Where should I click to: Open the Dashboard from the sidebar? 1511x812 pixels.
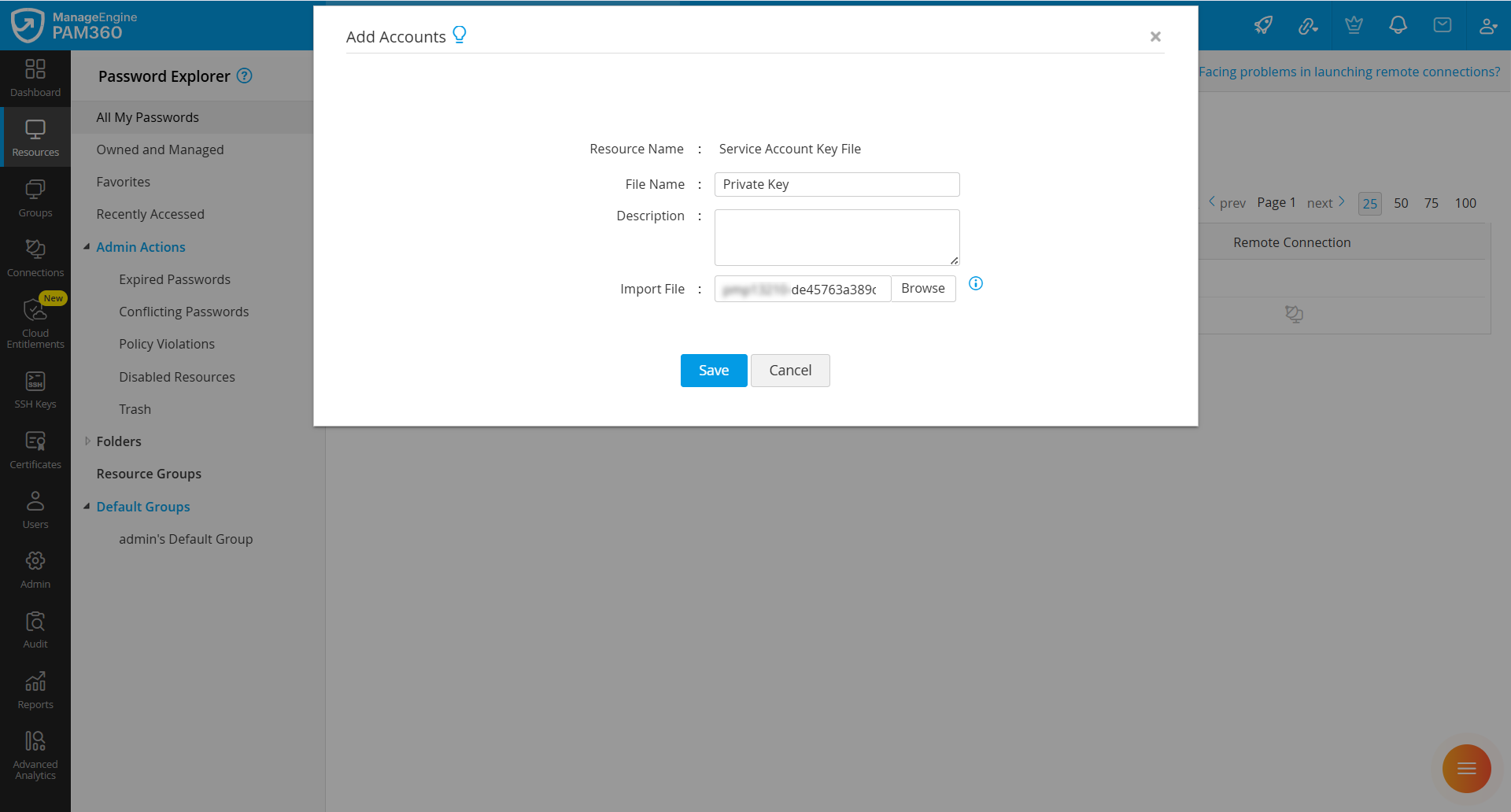point(35,77)
